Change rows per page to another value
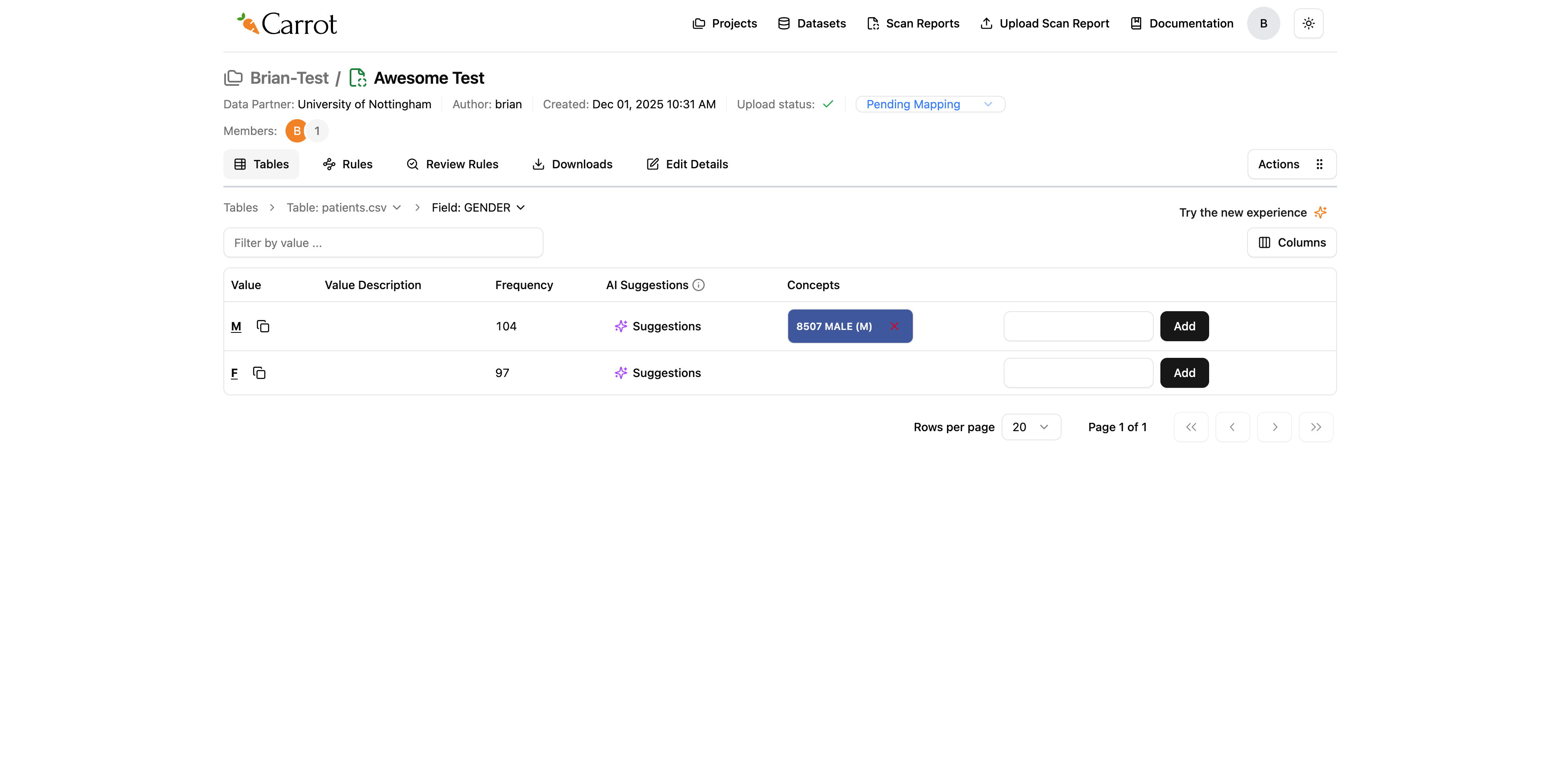 (x=1031, y=427)
